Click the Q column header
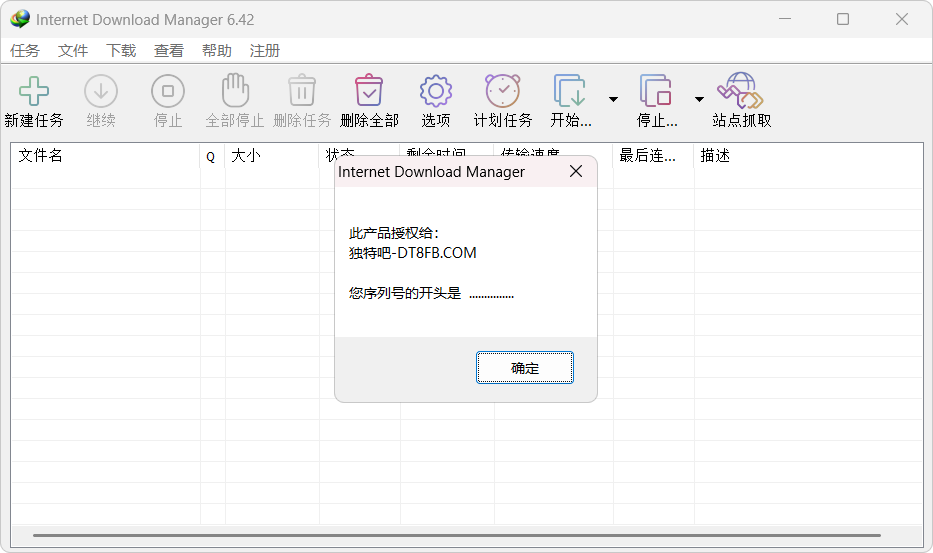This screenshot has height=553, width=933. point(212,156)
